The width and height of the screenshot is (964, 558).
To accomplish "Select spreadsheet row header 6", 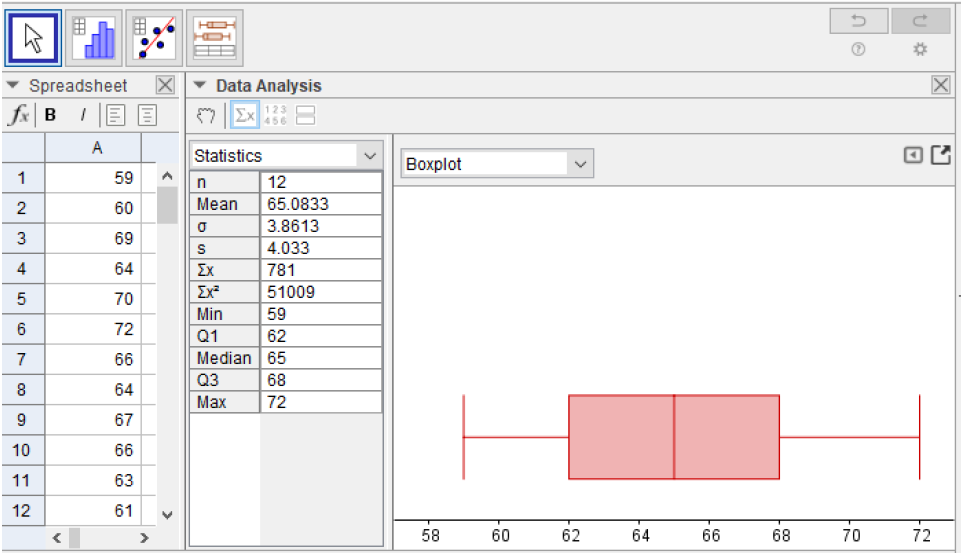I will pos(22,329).
